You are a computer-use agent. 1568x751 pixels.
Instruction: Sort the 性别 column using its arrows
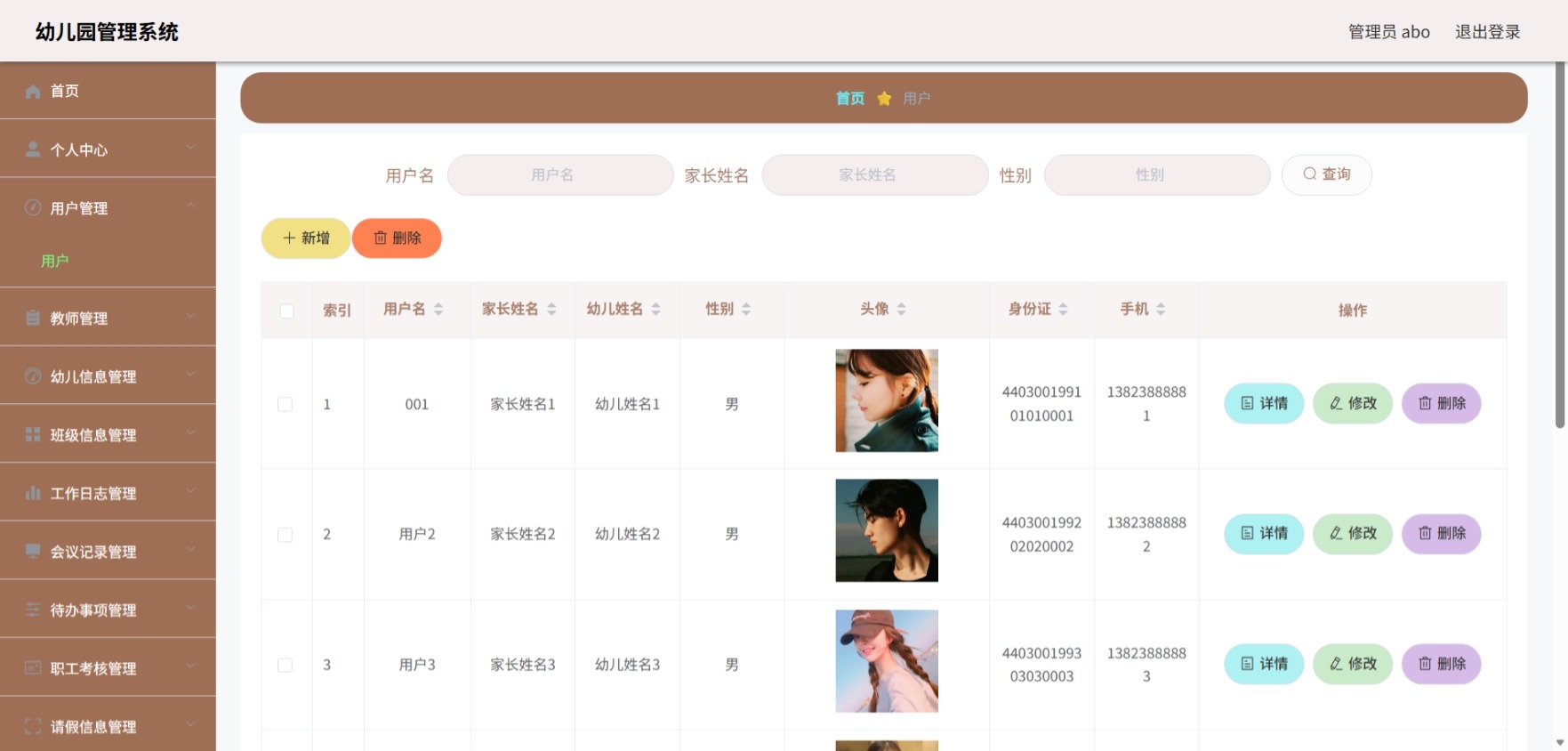[x=746, y=309]
